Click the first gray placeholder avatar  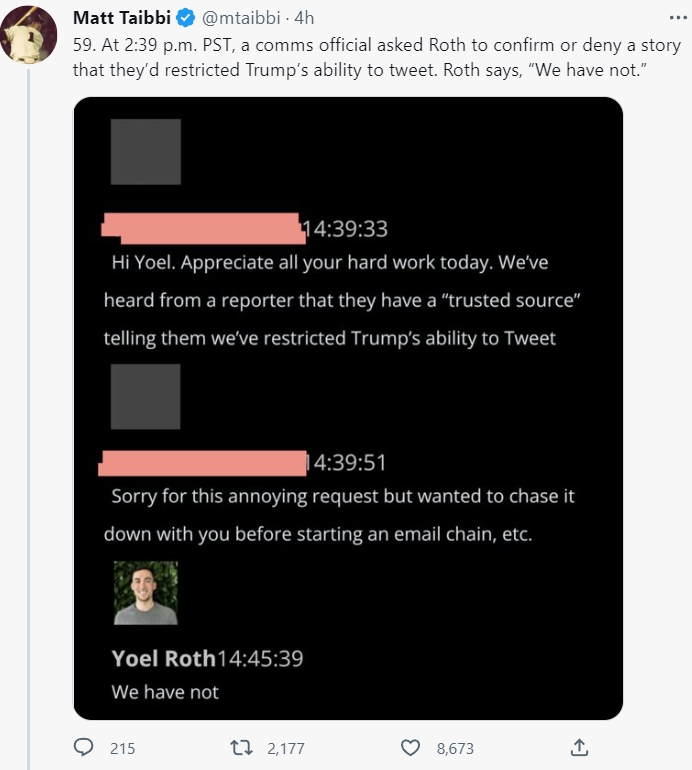pyautogui.click(x=146, y=152)
